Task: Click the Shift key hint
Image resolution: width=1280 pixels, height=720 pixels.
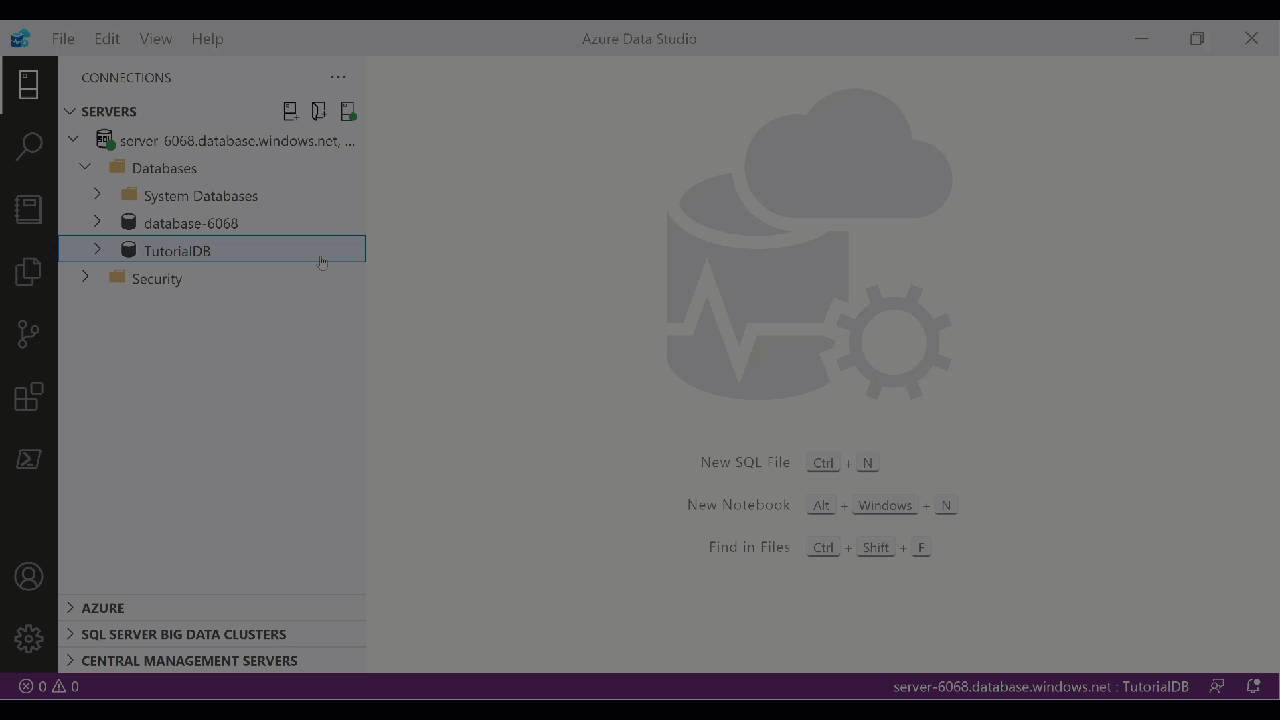Action: point(875,547)
